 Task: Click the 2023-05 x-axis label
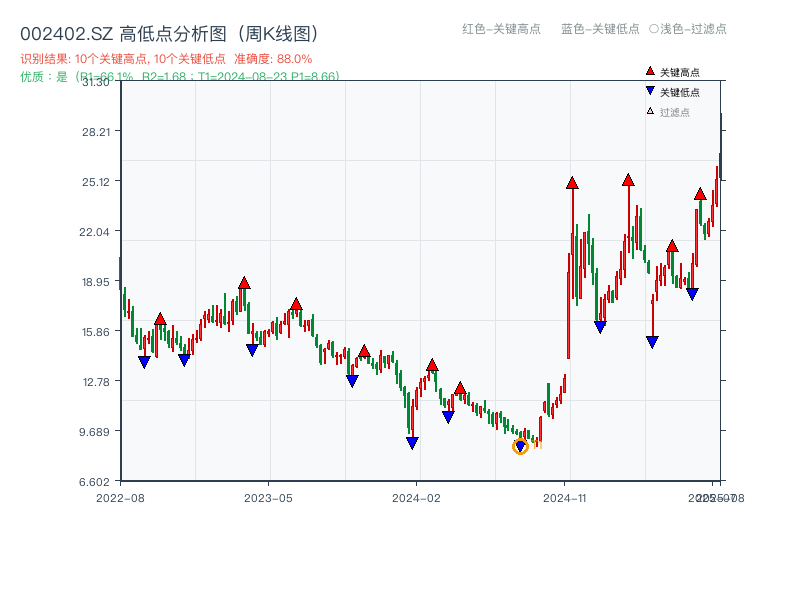(268, 498)
